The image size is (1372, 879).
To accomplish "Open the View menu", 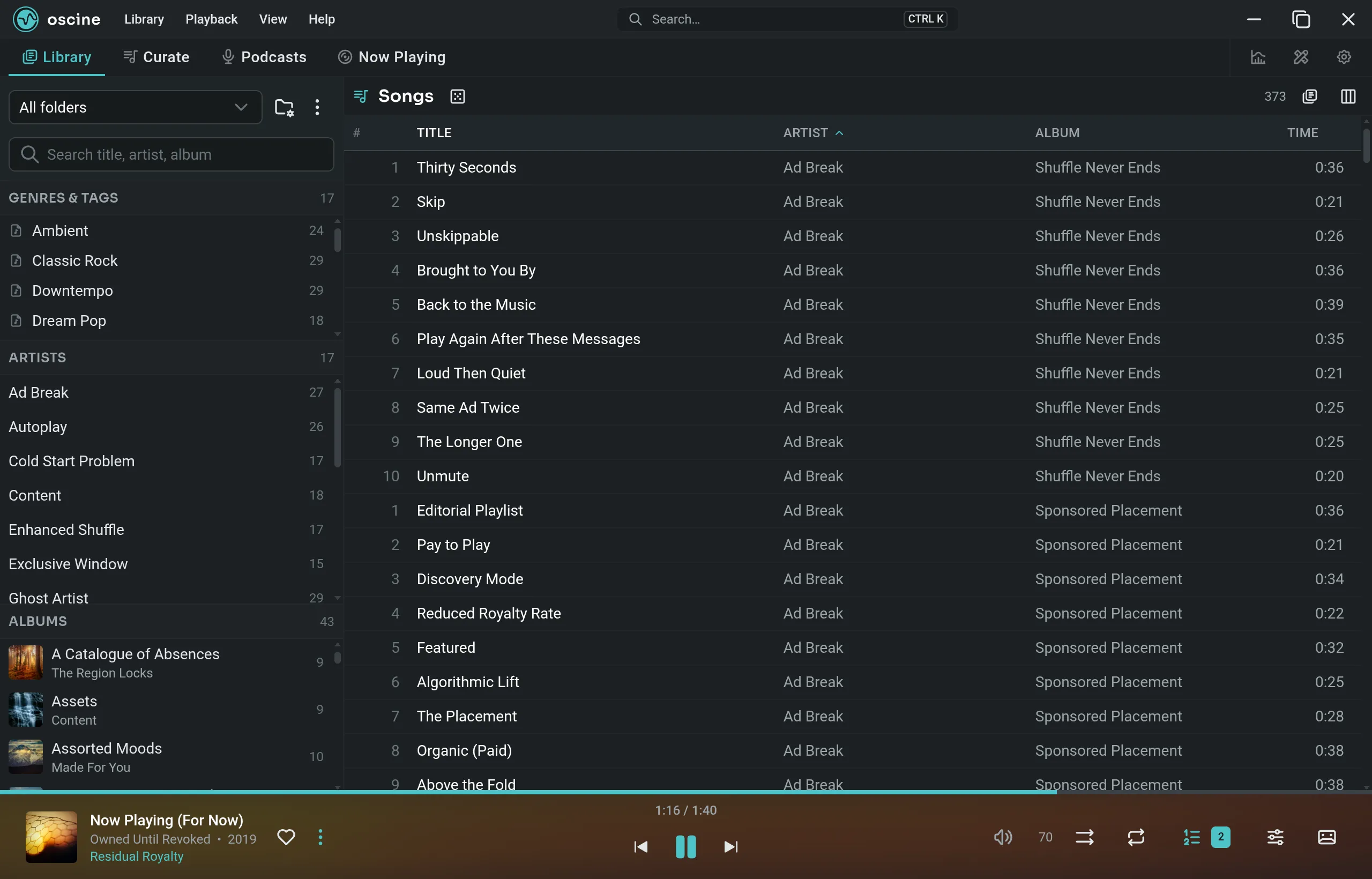I will [273, 19].
